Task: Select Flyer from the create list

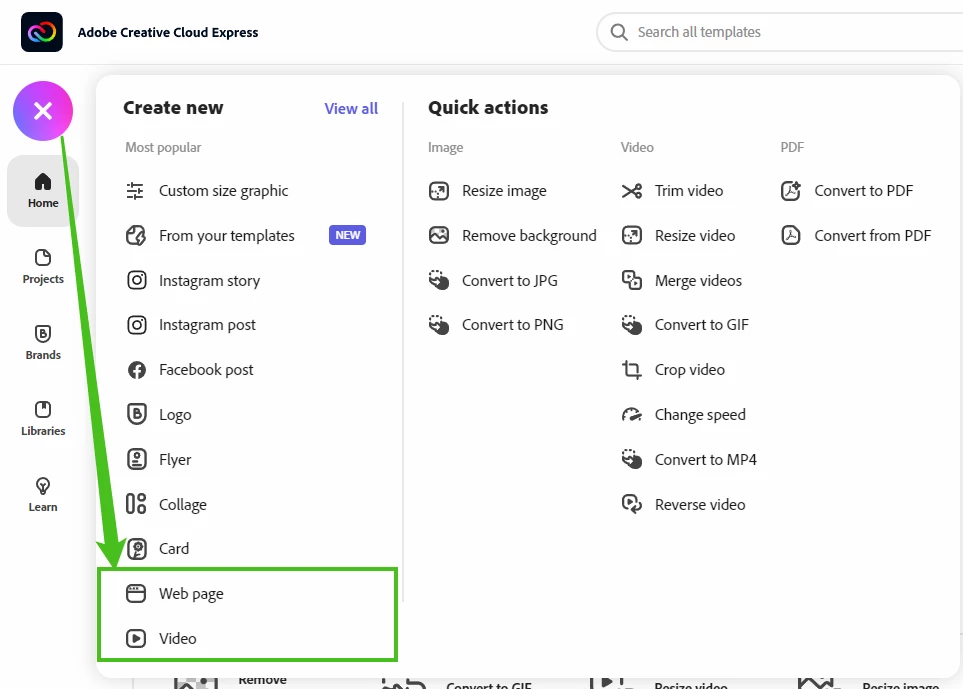Action: click(x=175, y=460)
